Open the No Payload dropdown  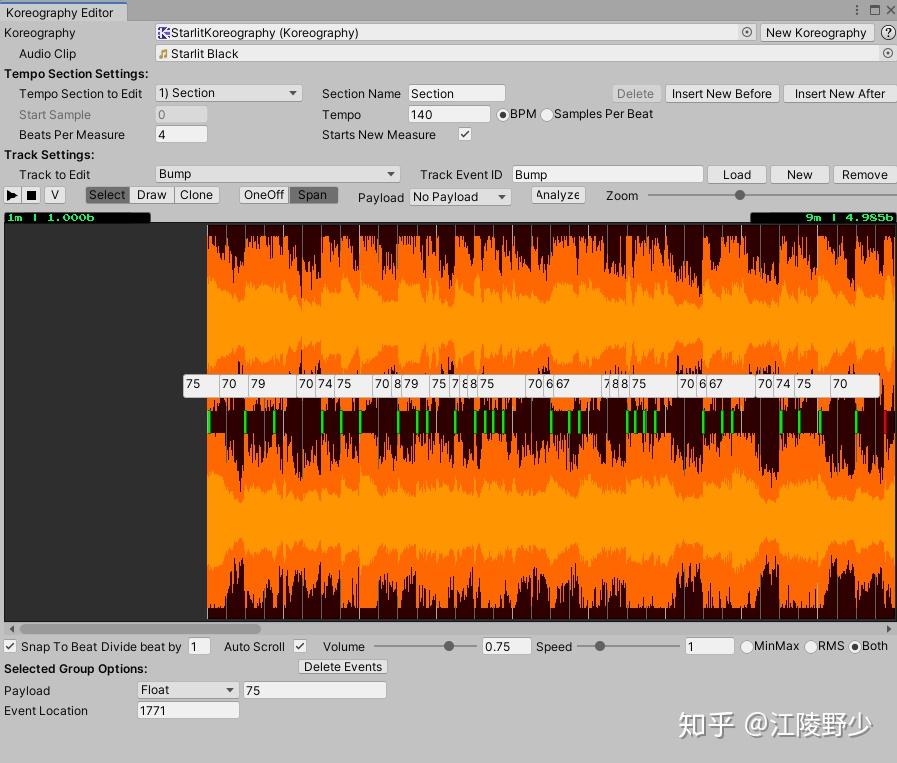click(x=460, y=197)
